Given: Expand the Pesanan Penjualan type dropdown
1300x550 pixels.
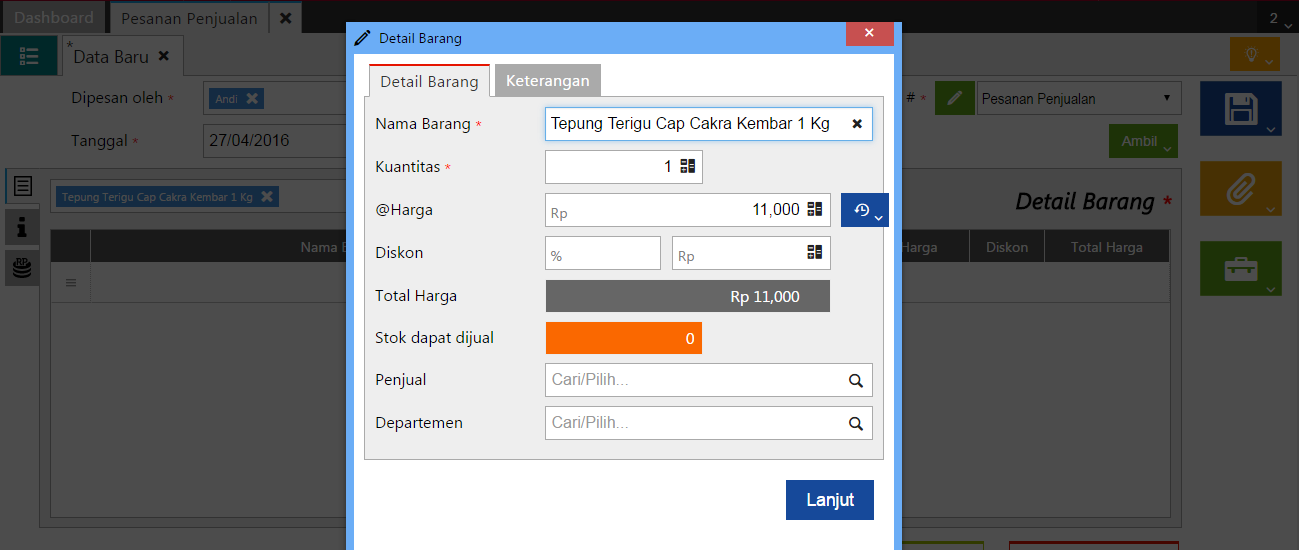Looking at the screenshot, I should pos(1078,98).
